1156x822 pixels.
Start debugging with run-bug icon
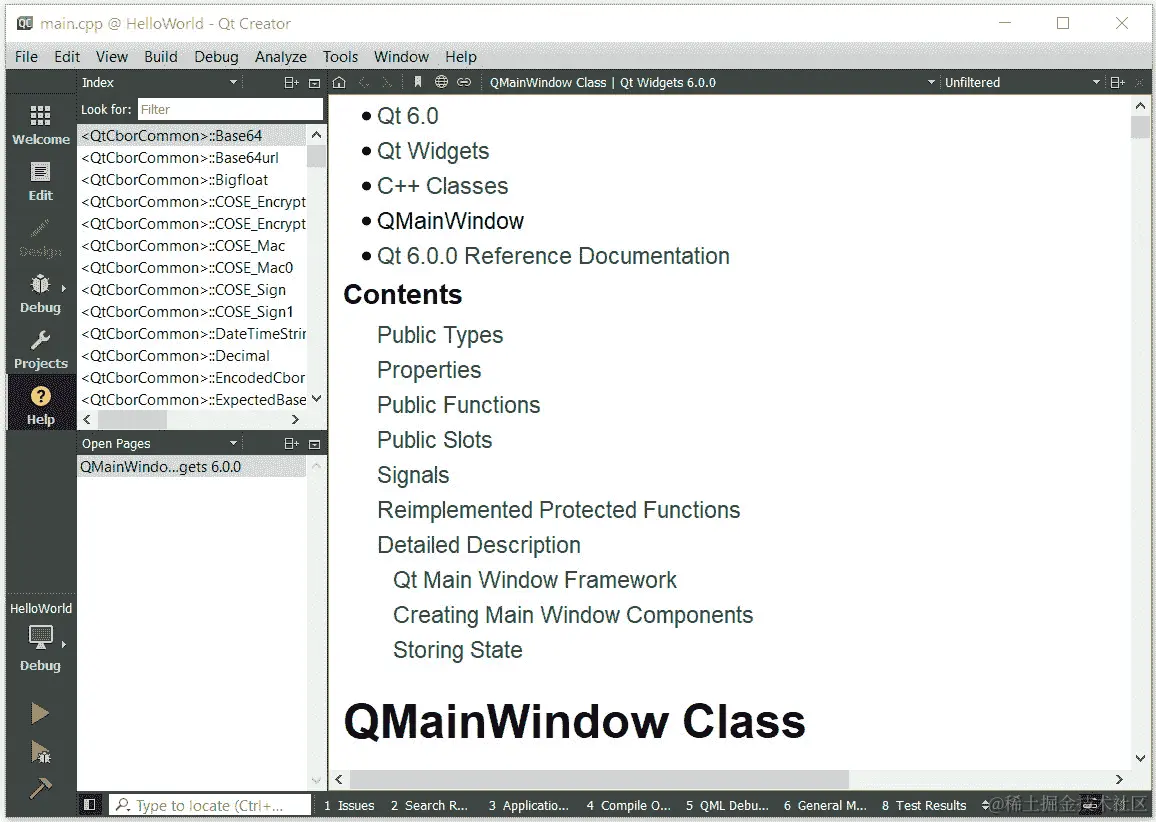coord(41,751)
